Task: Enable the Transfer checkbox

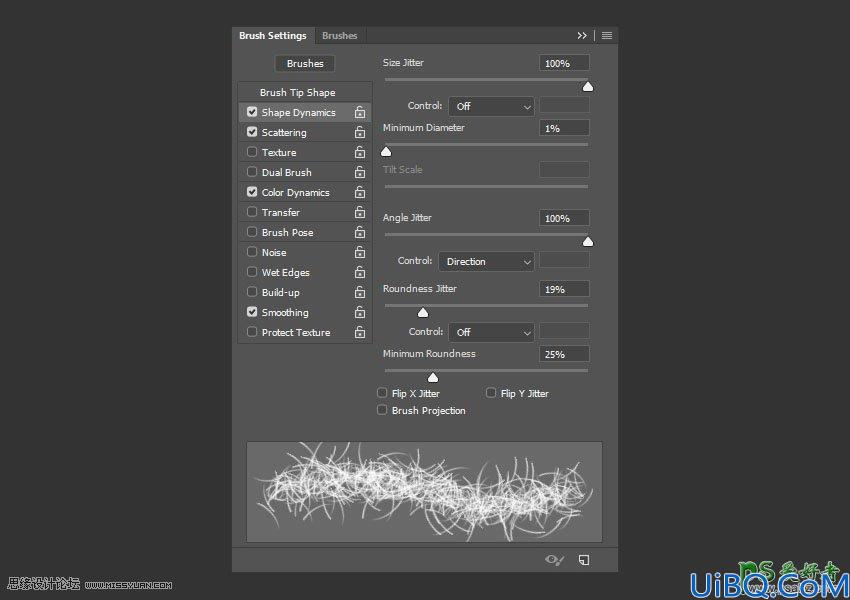Action: click(252, 212)
